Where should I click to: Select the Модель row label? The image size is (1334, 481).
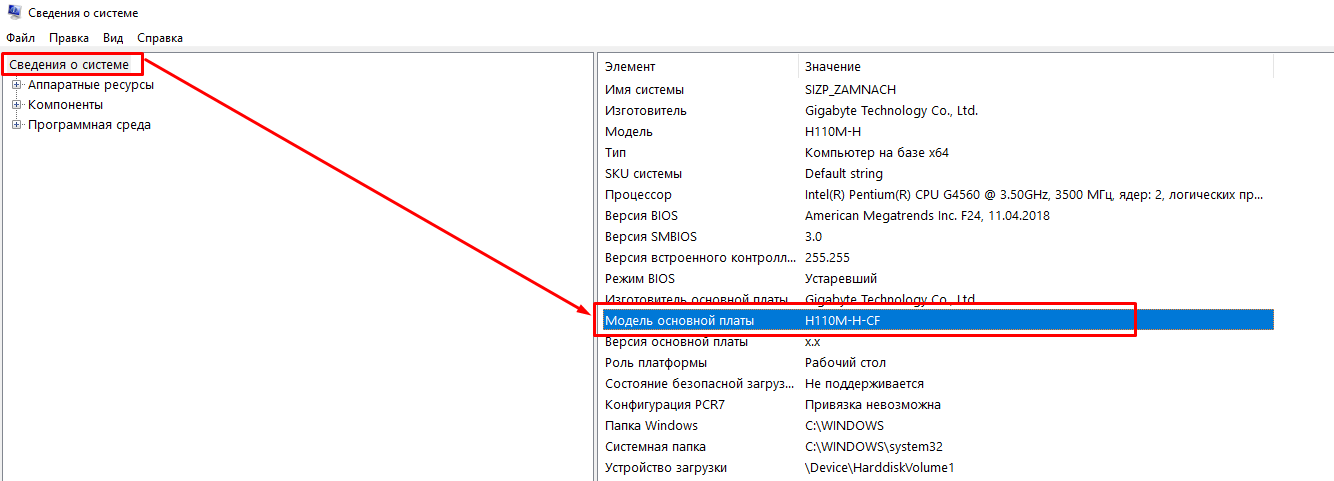(629, 132)
